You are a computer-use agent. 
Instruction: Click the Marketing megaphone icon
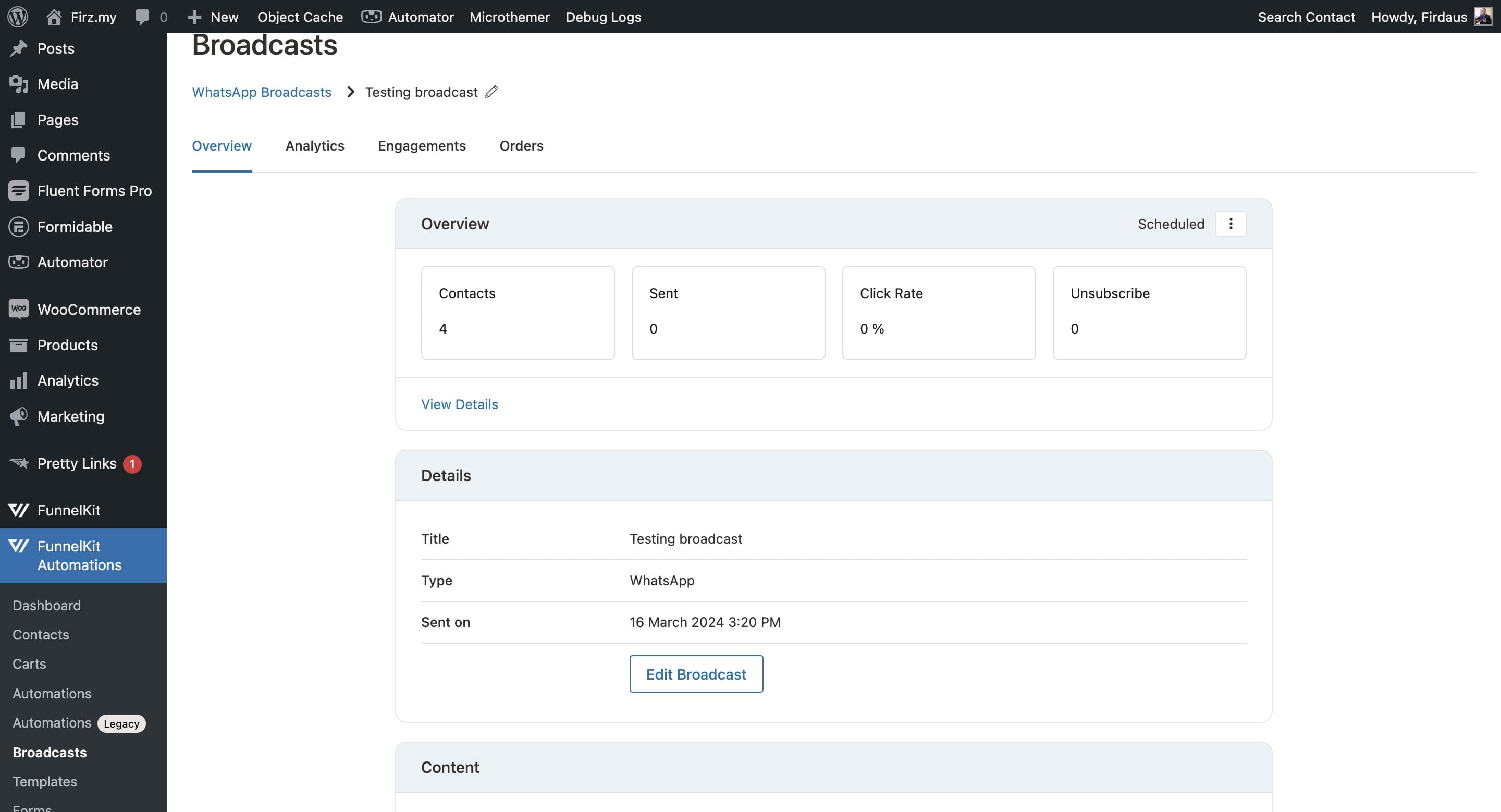(19, 416)
